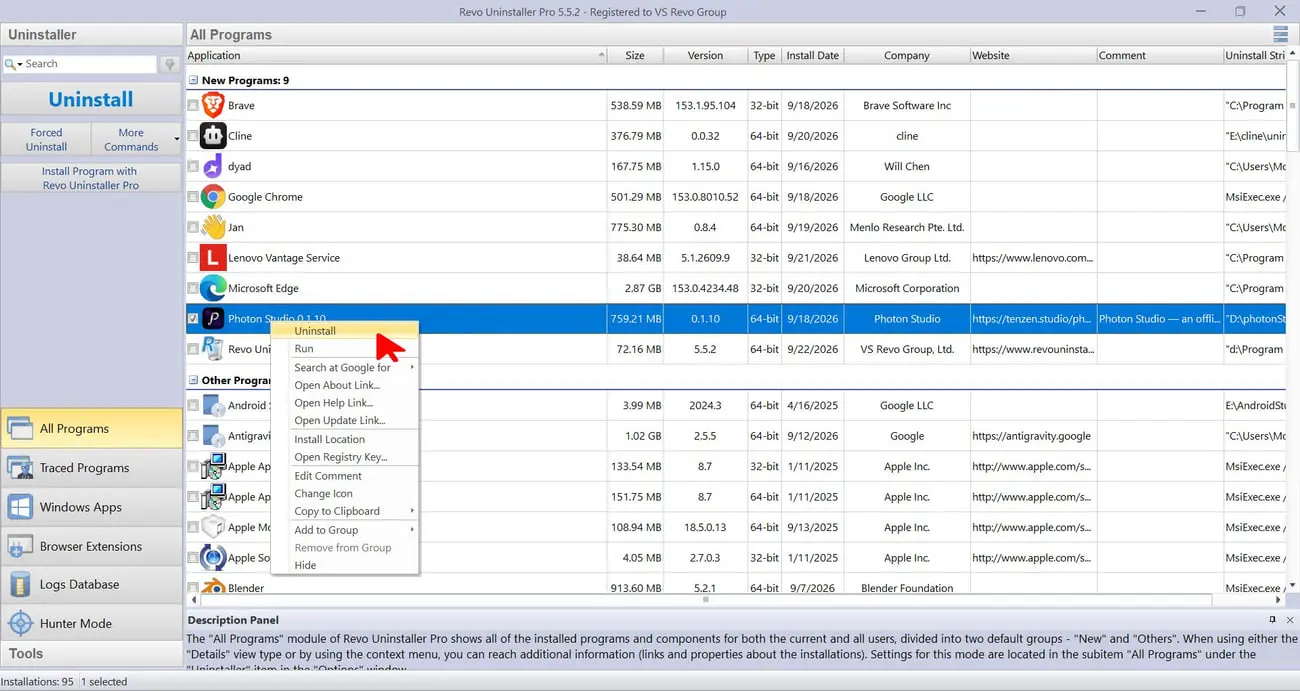Check the Jan checkbox
Image resolution: width=1300 pixels, height=691 pixels.
click(192, 227)
